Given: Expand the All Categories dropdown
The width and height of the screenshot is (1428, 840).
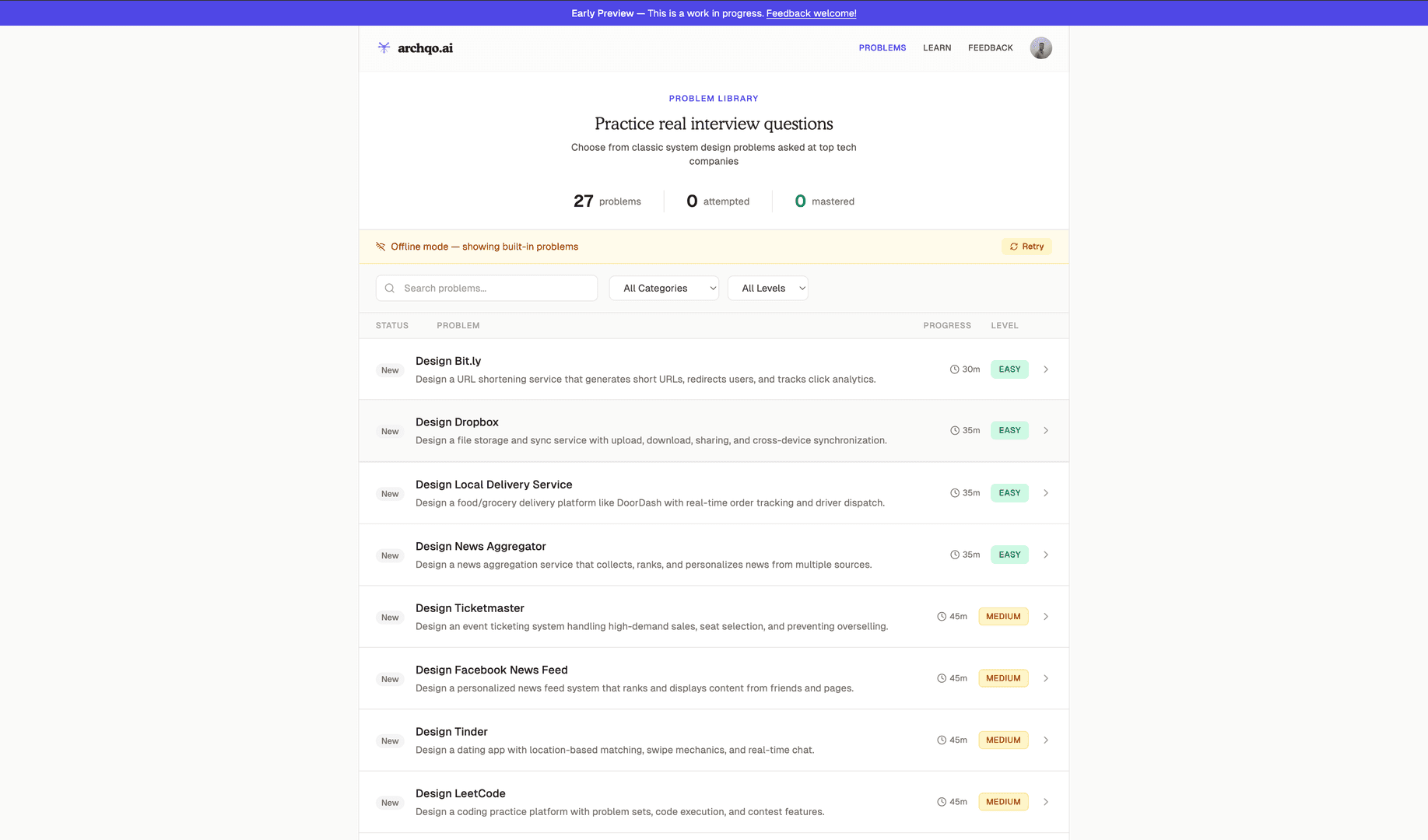Looking at the screenshot, I should 664,289.
